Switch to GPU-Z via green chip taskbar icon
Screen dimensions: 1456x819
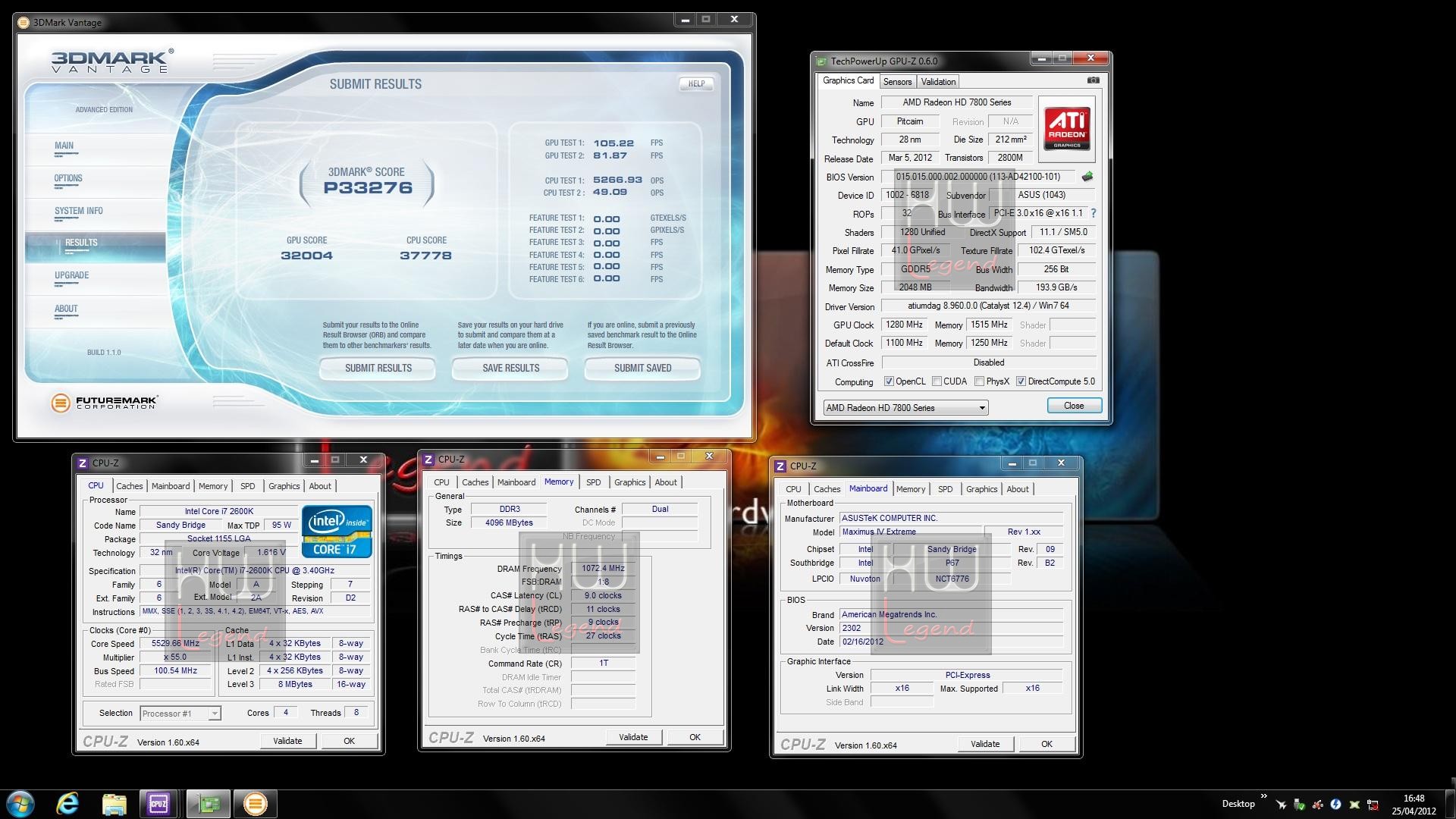point(208,804)
